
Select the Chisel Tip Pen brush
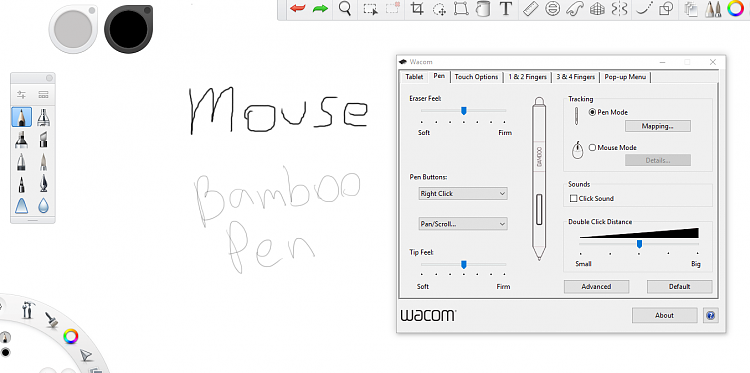[x=44, y=140]
